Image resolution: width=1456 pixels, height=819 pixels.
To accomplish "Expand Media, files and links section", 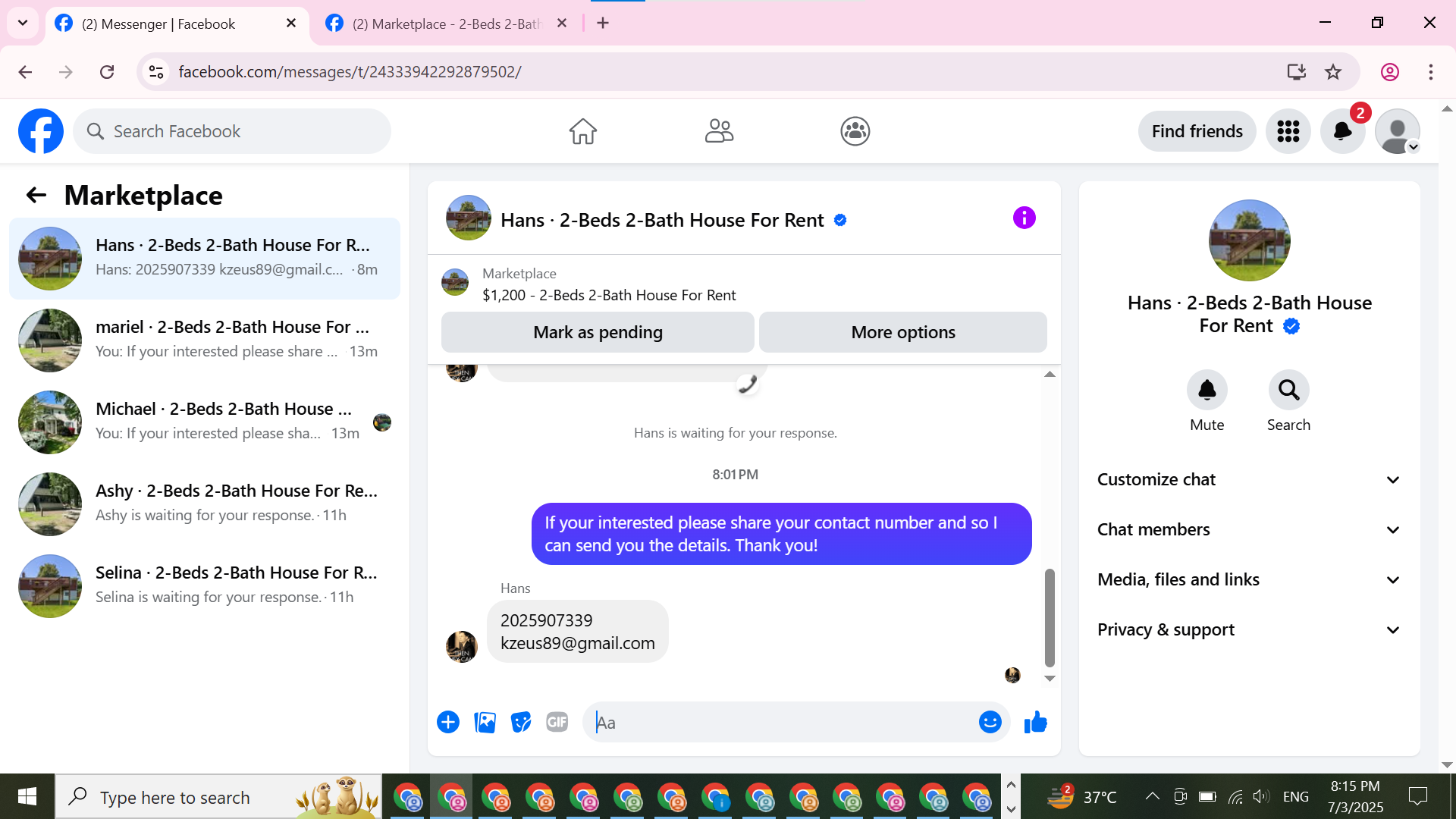I will (1248, 579).
